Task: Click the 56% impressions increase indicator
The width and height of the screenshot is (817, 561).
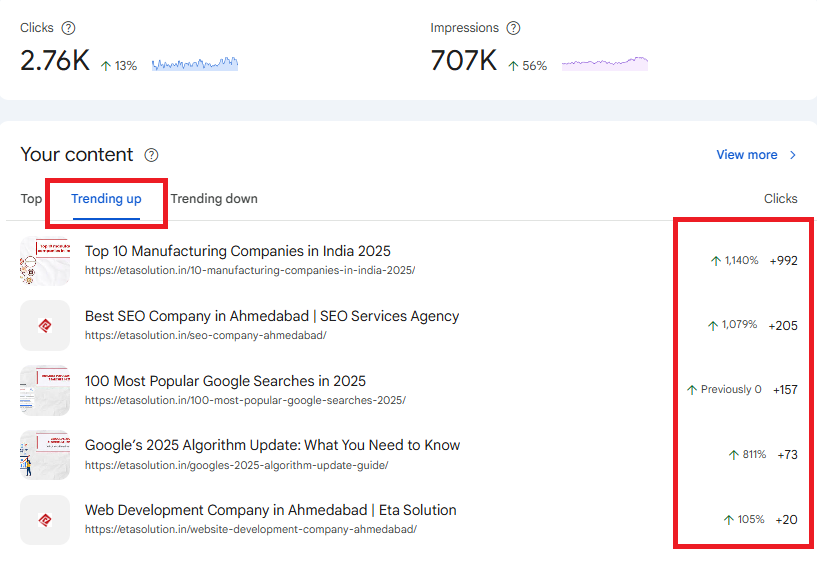Action: click(527, 66)
